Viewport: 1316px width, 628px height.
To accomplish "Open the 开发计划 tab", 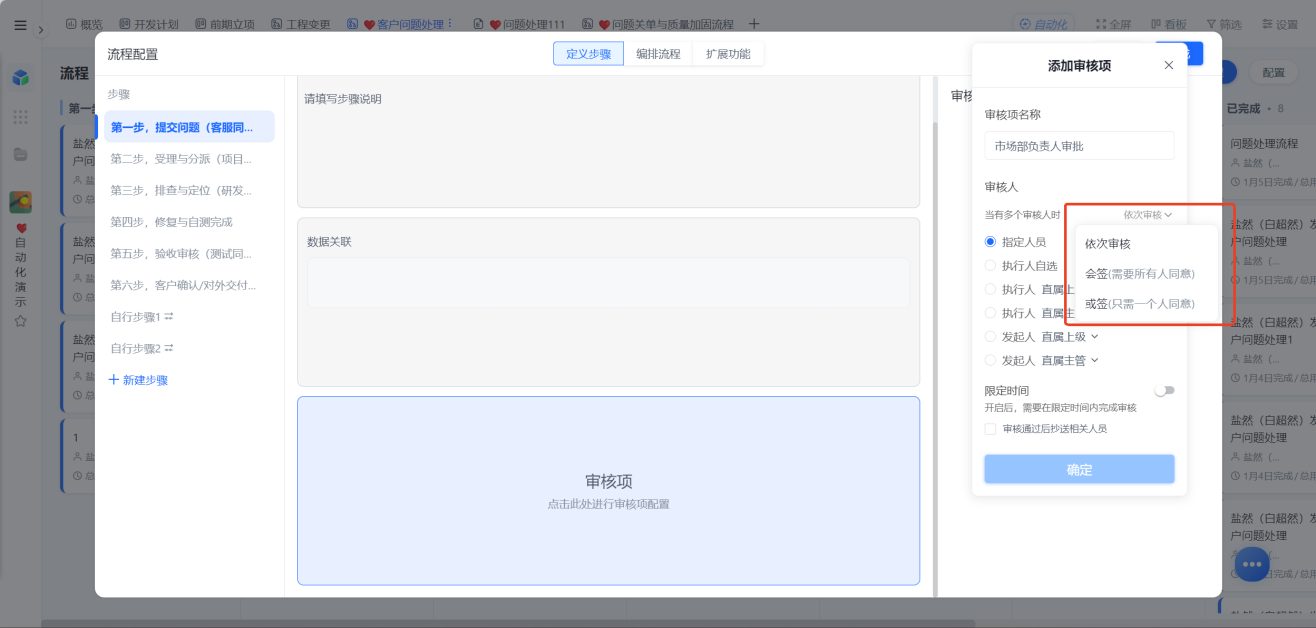I will tap(151, 24).
